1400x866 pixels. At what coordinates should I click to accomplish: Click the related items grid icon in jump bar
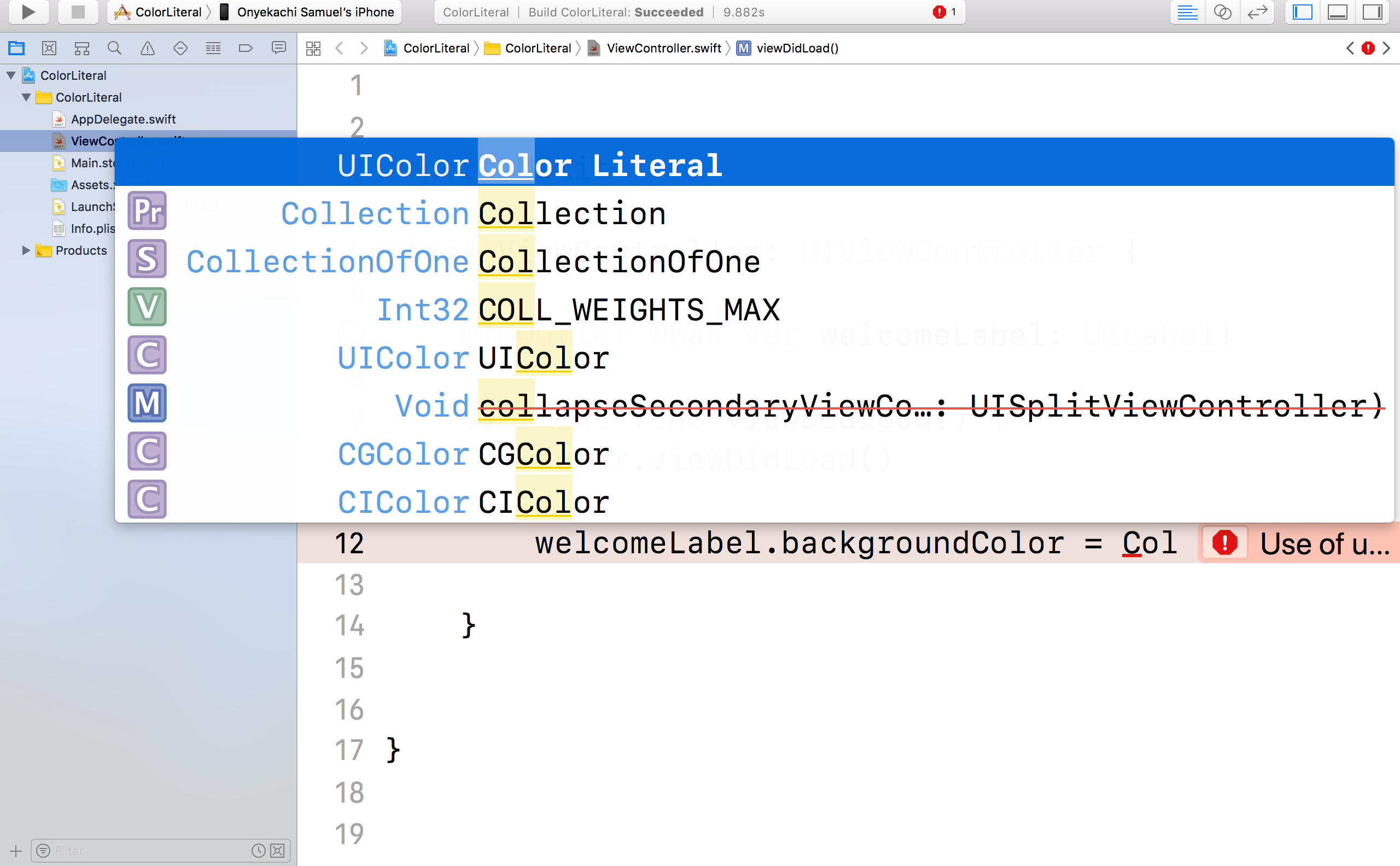point(313,48)
